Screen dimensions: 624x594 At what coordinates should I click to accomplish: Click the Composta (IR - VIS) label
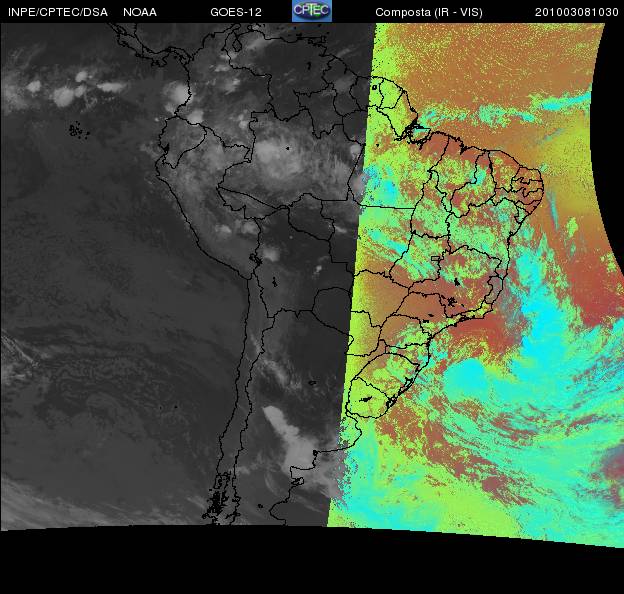coord(429,12)
